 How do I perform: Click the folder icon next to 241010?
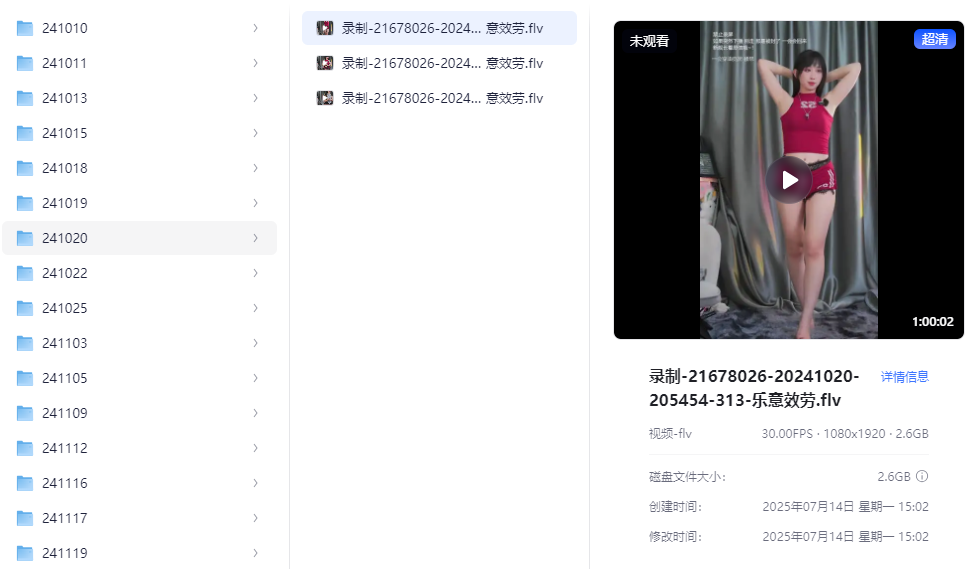(x=25, y=28)
